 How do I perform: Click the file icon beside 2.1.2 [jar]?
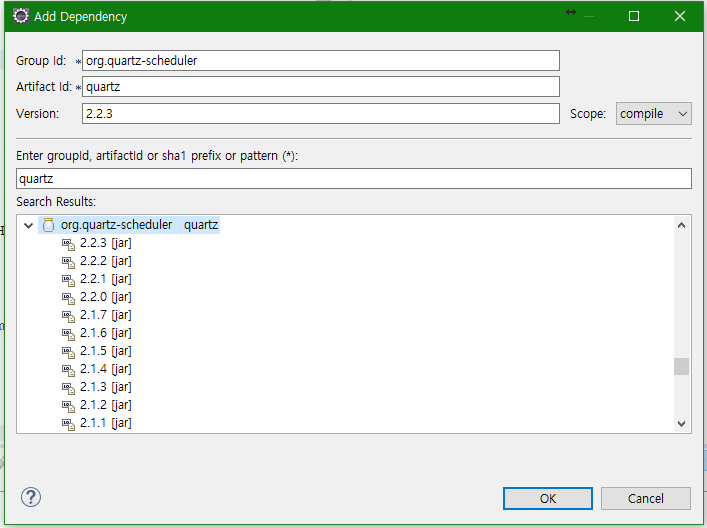[x=68, y=407]
